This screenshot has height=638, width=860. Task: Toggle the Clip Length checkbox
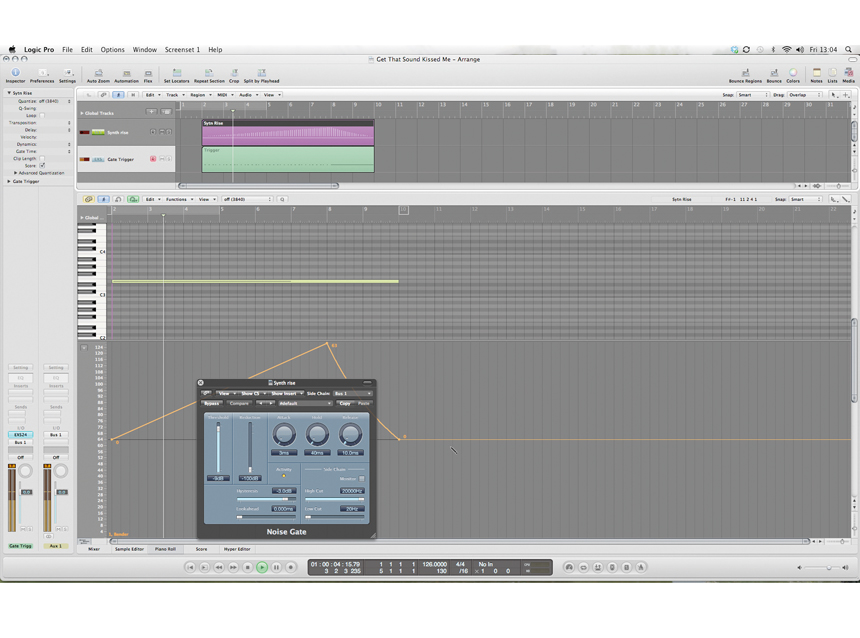[42, 159]
